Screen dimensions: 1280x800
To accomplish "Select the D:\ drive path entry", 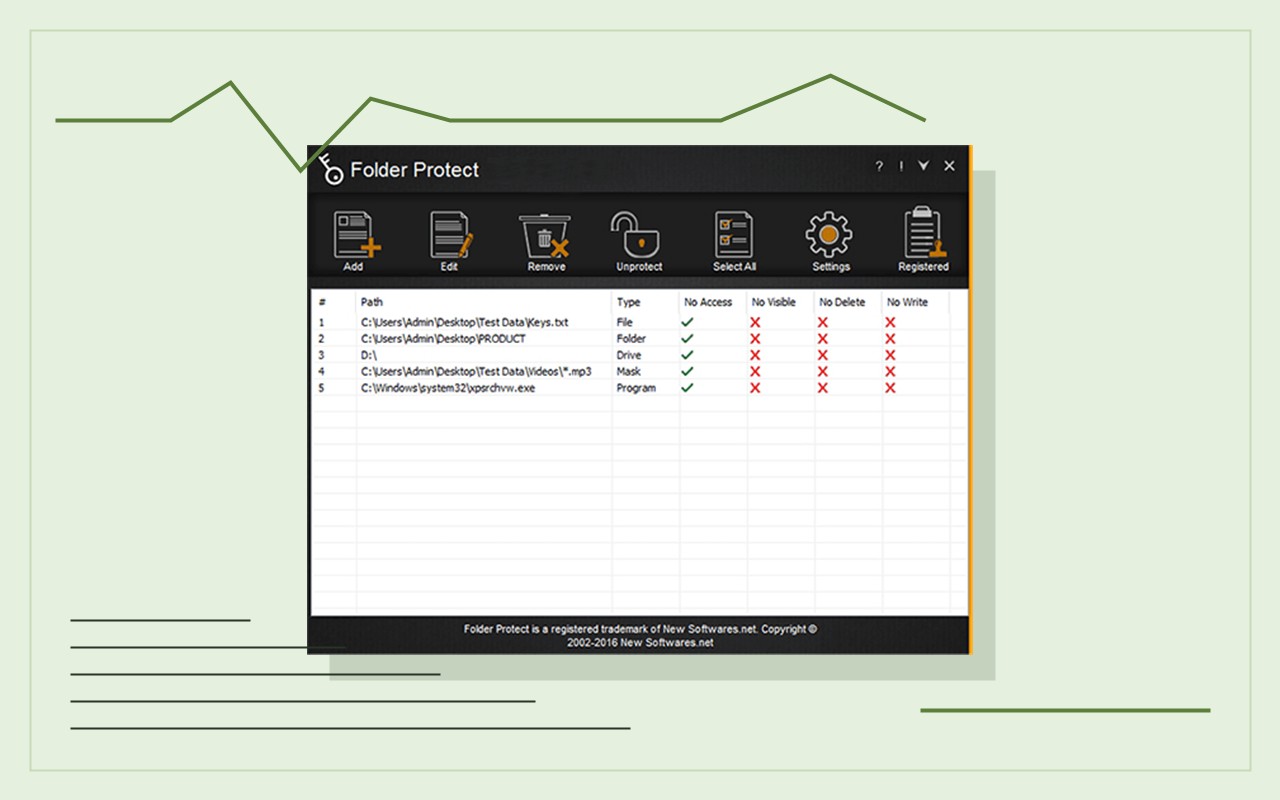I will pos(369,355).
